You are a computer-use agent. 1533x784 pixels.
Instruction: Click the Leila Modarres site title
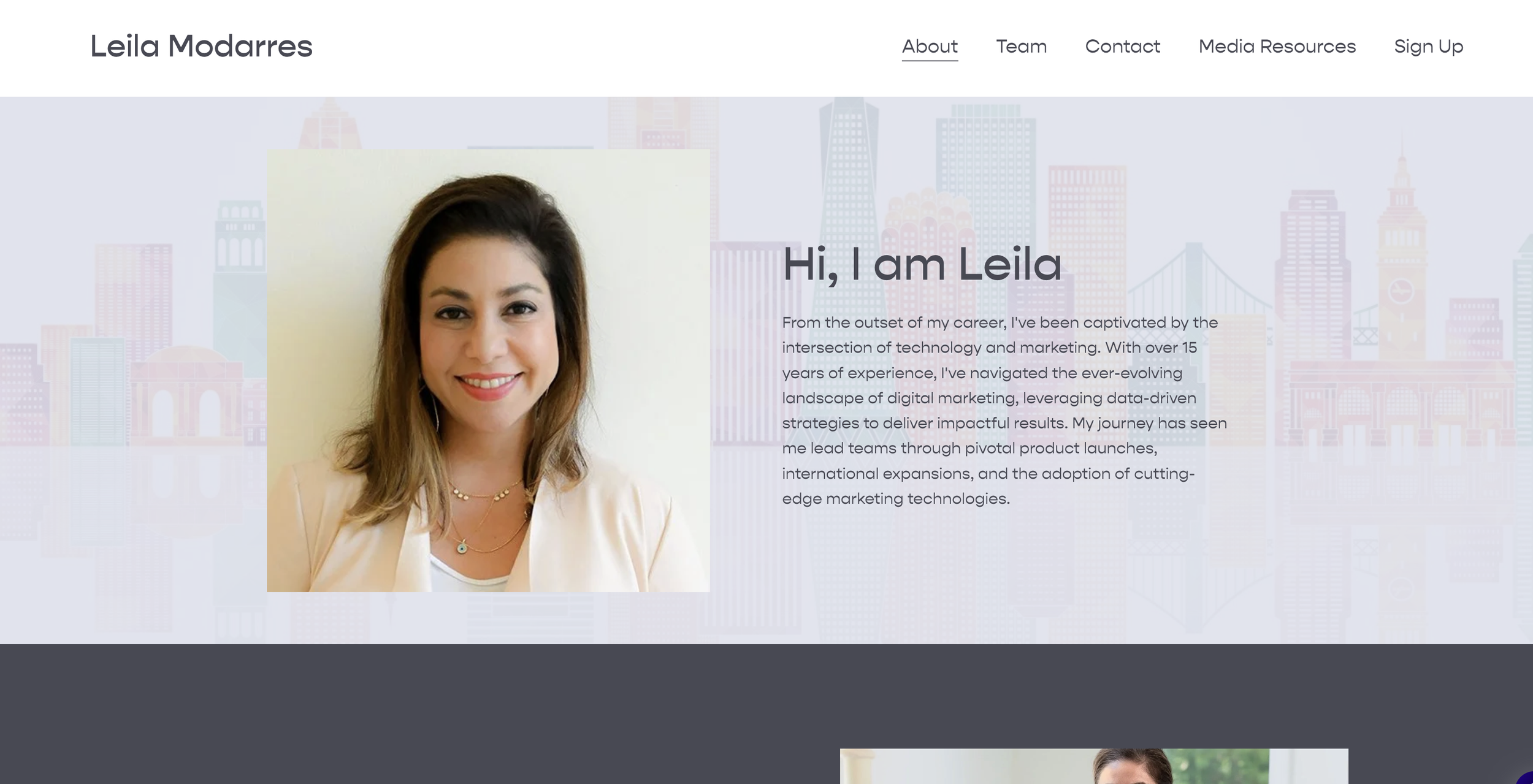pyautogui.click(x=201, y=47)
